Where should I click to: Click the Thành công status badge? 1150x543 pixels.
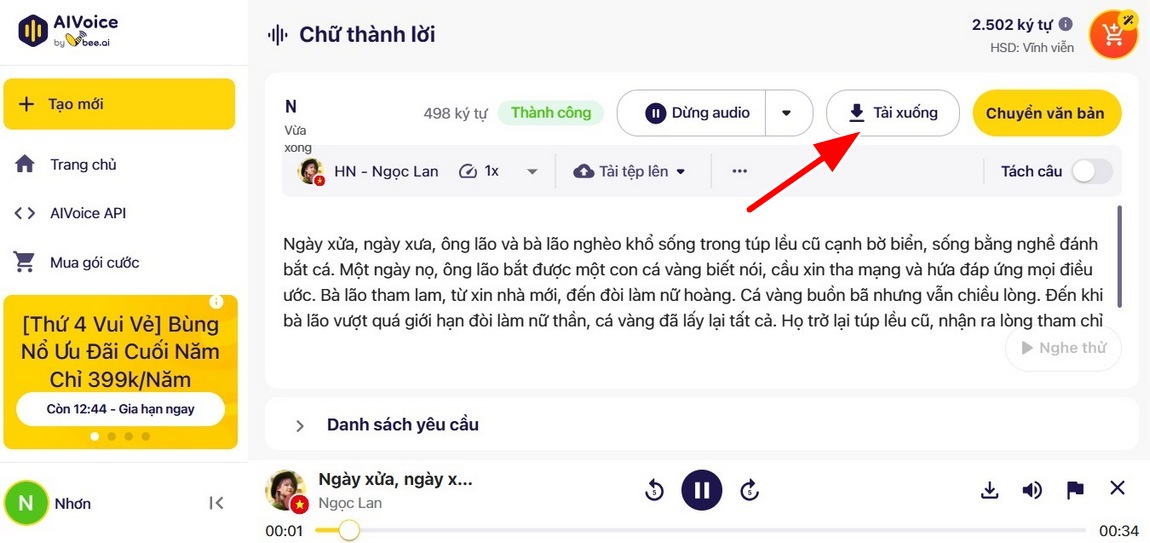pos(551,113)
